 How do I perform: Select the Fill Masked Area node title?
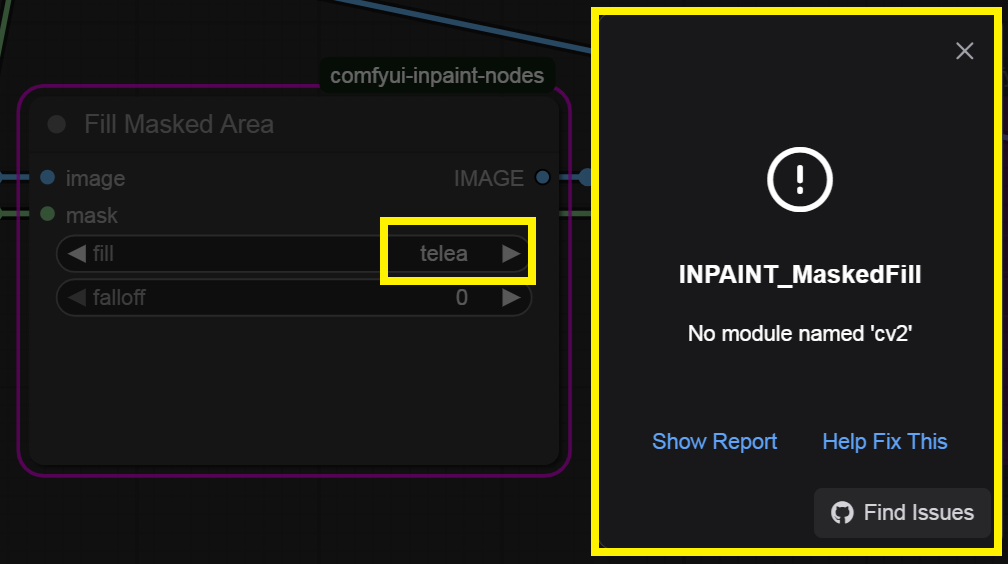coord(179,124)
